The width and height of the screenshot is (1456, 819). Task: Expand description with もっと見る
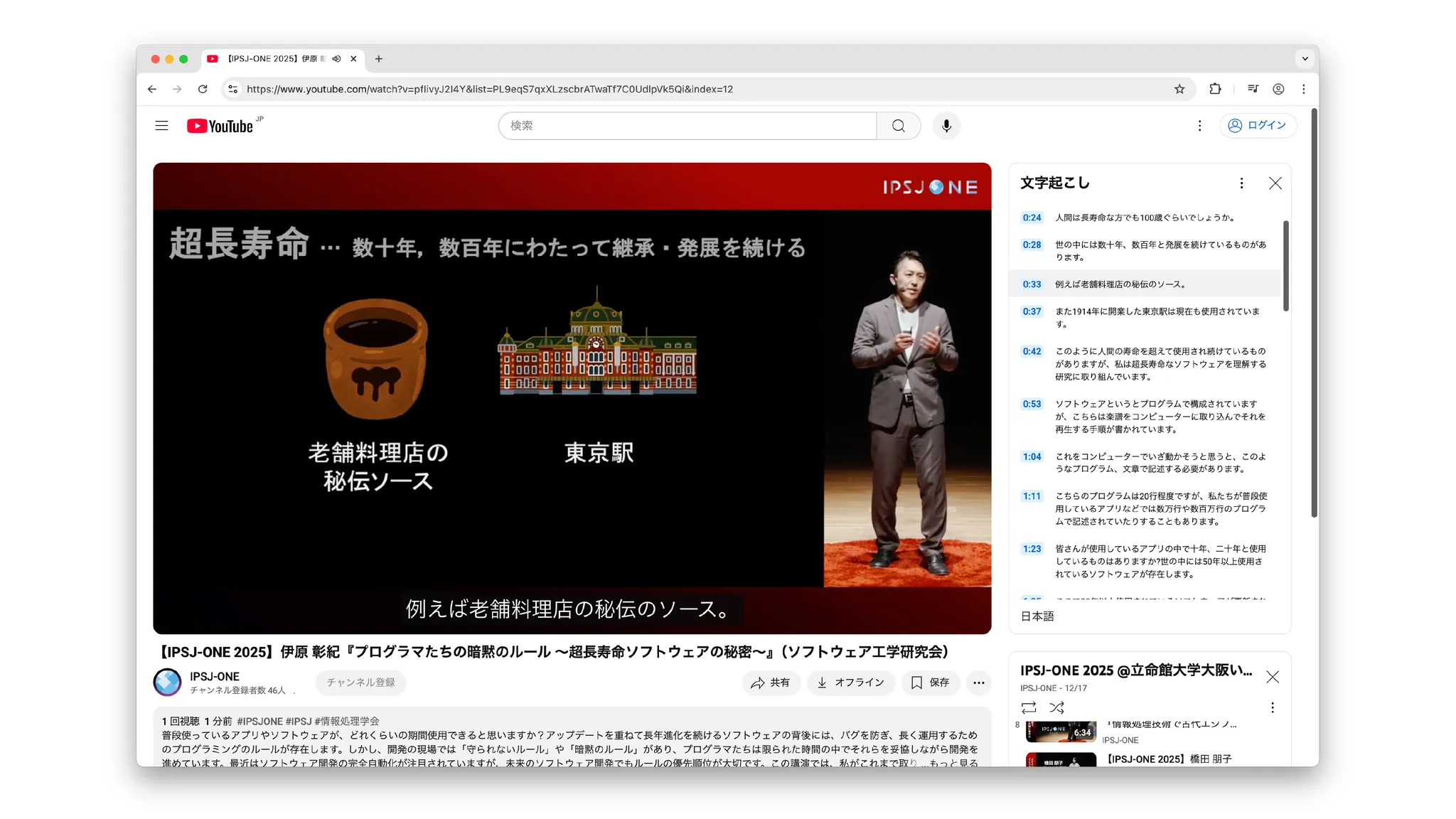point(953,763)
